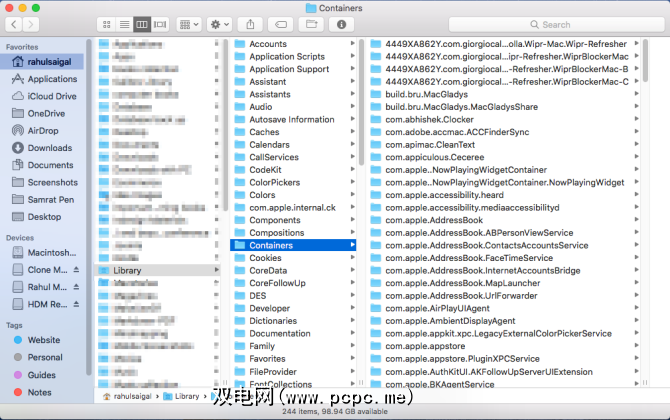670x420 pixels.
Task: Eject the Clone M... volume
Action: tap(76, 270)
